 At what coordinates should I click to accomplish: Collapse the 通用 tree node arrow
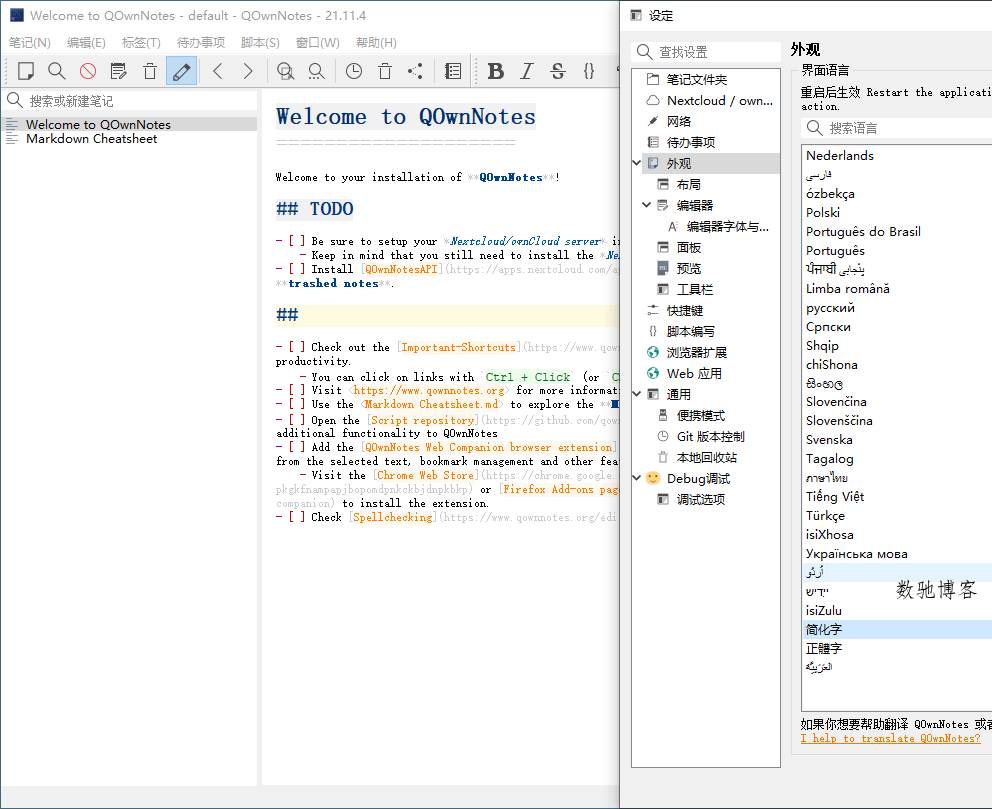636,394
